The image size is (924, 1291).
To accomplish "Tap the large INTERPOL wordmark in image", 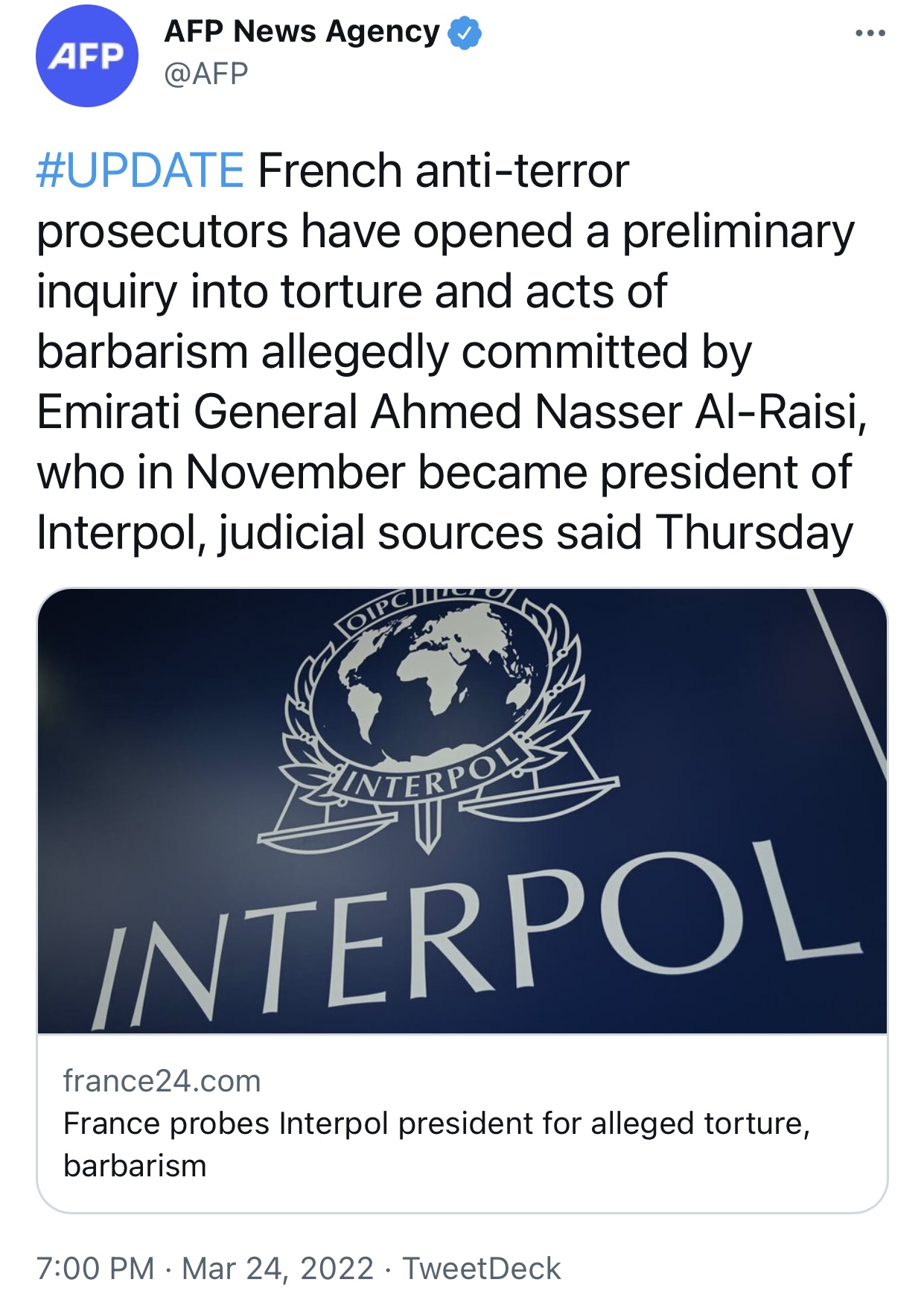I will tap(477, 938).
